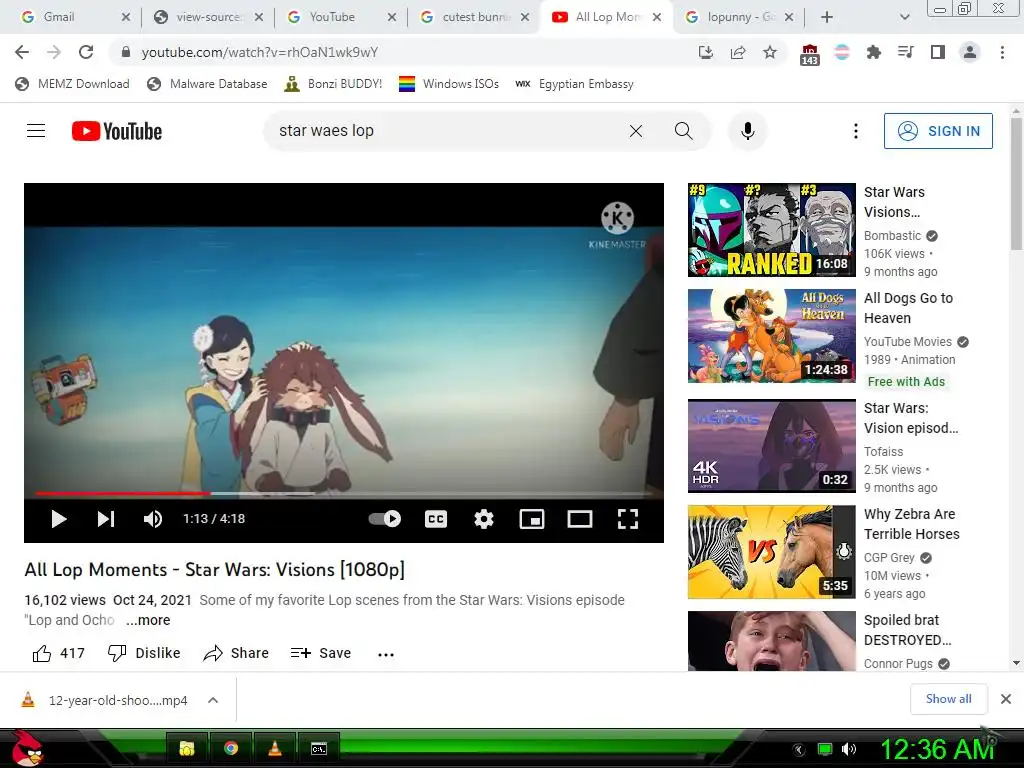Like the video
The height and width of the screenshot is (768, 1024).
pos(59,653)
